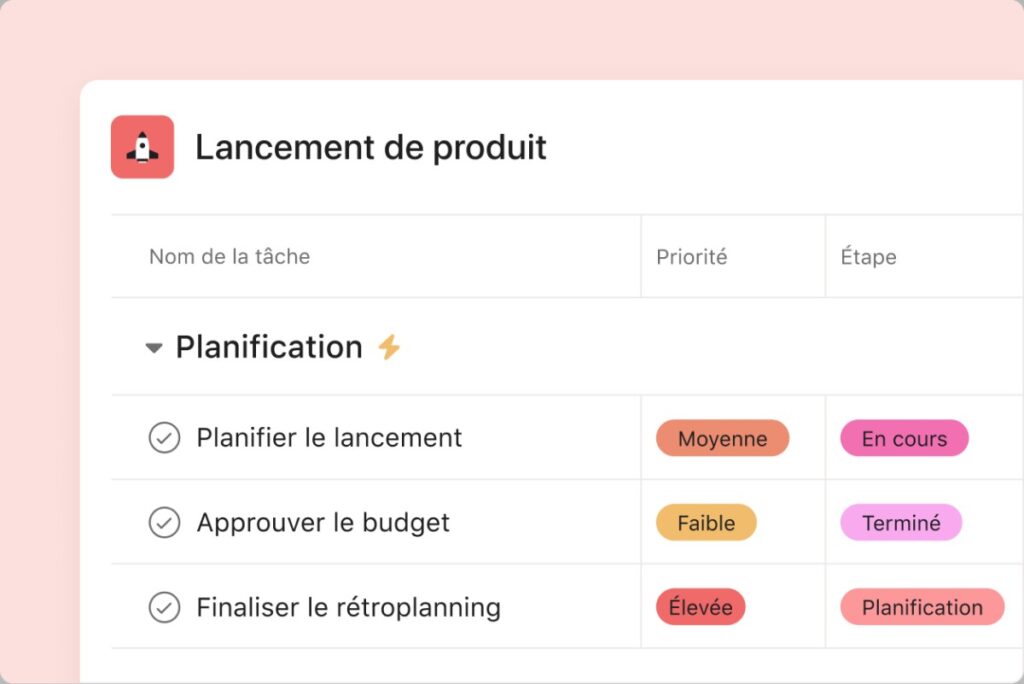This screenshot has height=684, width=1024.
Task: Click the completion icon for the rétroplanning task
Action: [x=164, y=607]
